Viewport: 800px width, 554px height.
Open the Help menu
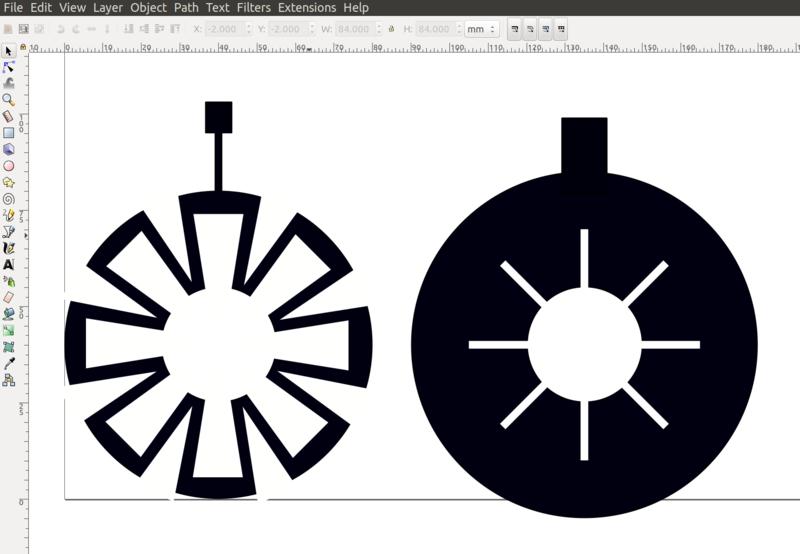click(356, 8)
